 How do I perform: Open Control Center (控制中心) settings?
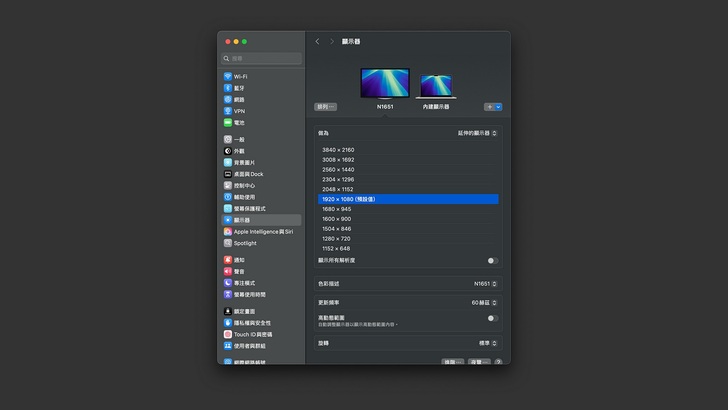243,185
